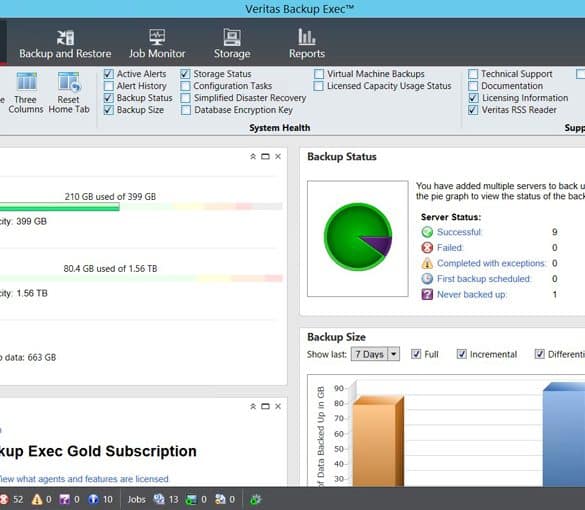Maximize the Gold Subscription licensing panel
Viewport: 585px width, 510px height.
pyautogui.click(x=265, y=407)
